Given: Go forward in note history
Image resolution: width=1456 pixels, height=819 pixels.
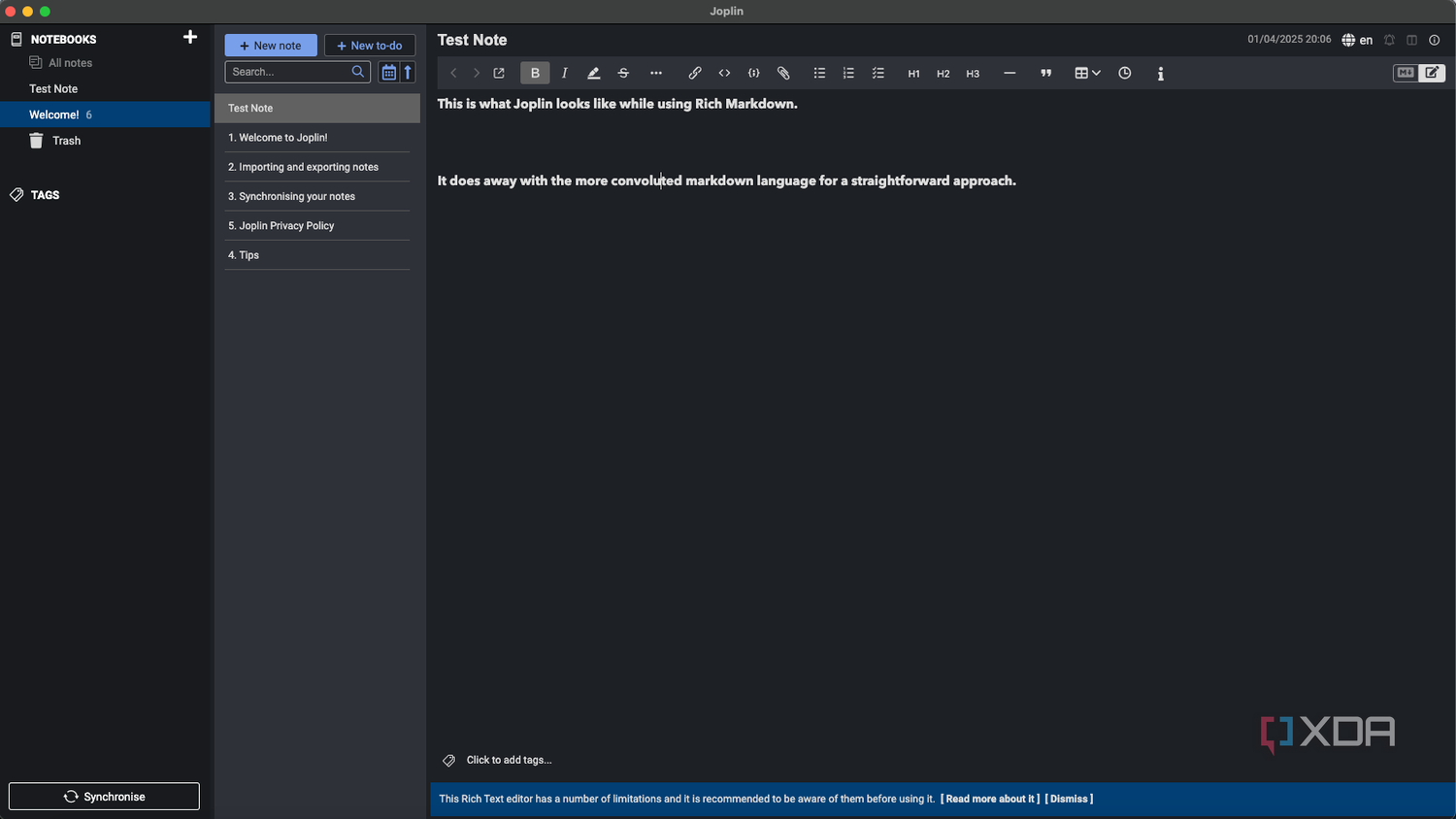Looking at the screenshot, I should (476, 73).
